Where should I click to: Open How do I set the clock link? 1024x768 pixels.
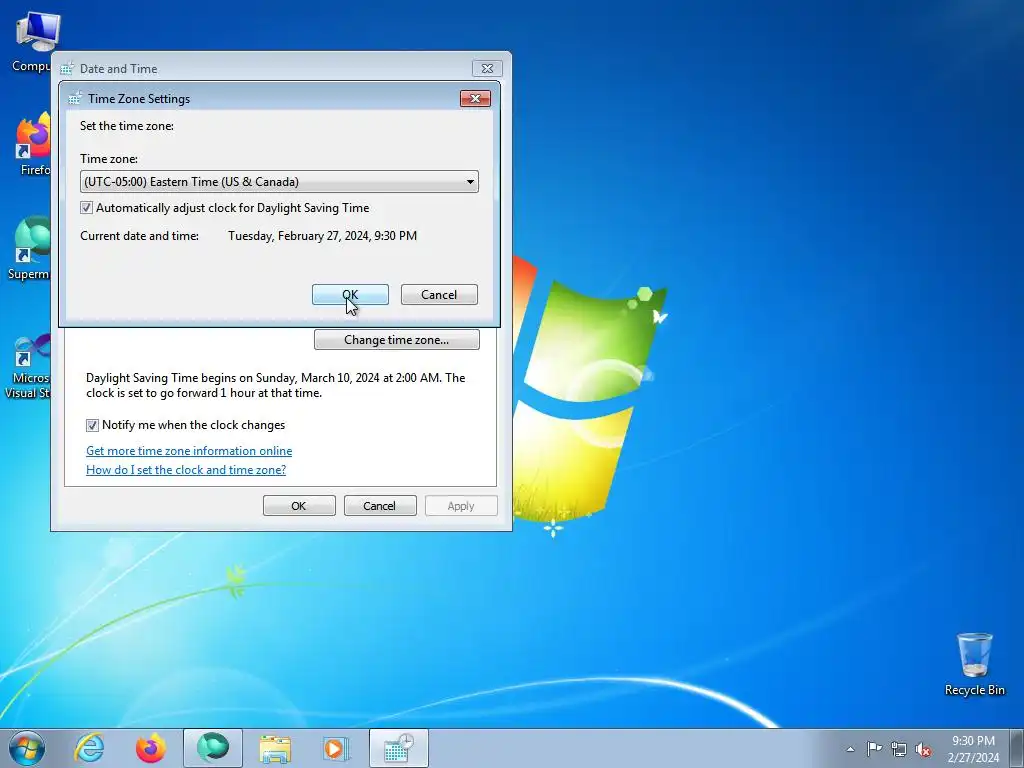point(186,470)
